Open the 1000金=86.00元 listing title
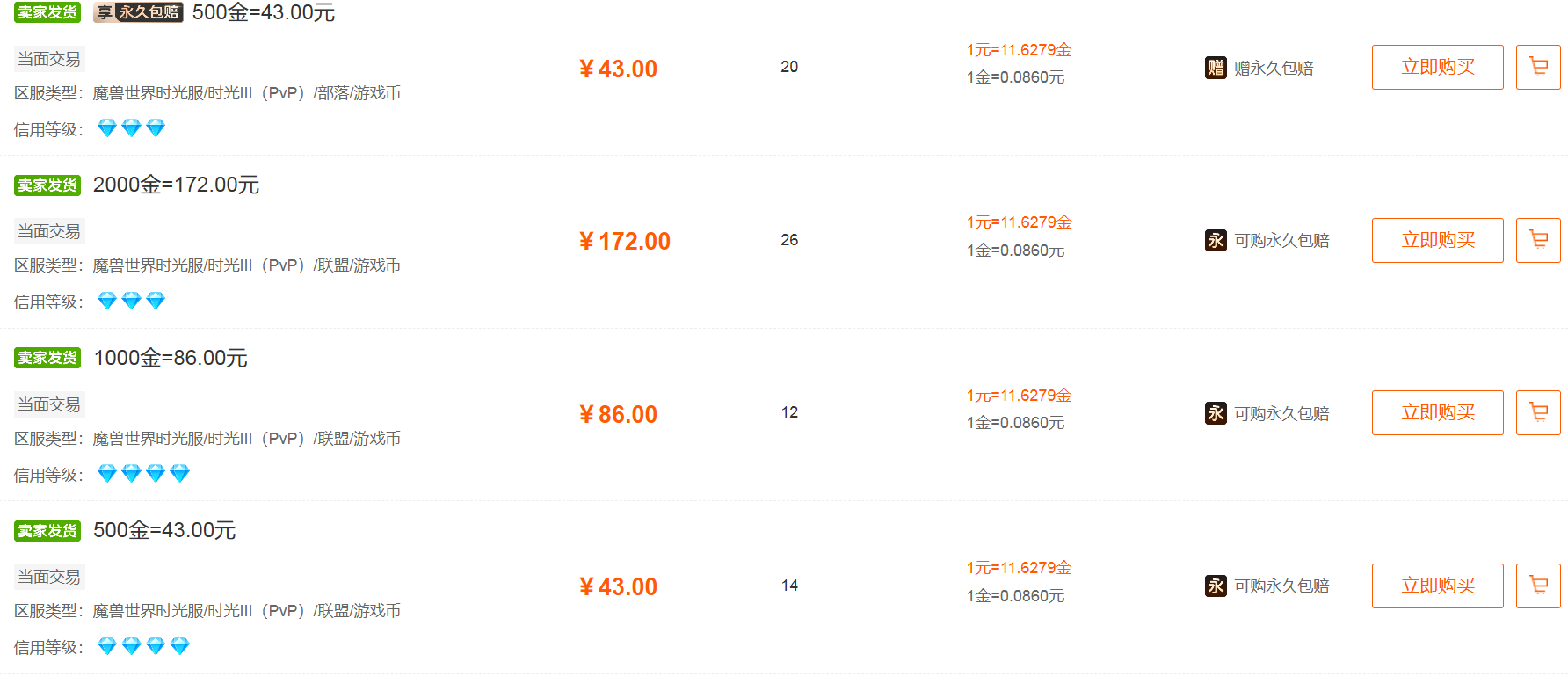The image size is (1568, 691). pos(171,358)
